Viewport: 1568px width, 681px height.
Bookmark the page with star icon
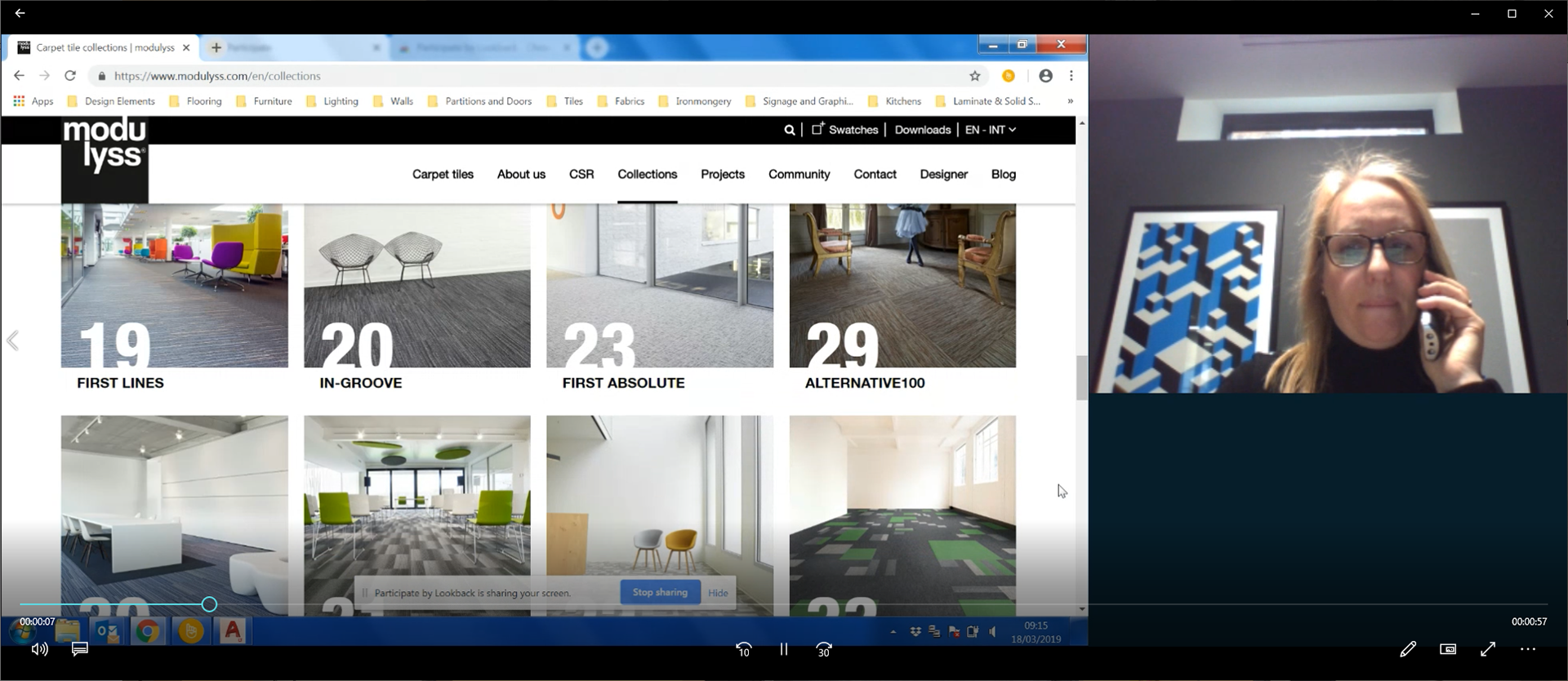[x=974, y=76]
